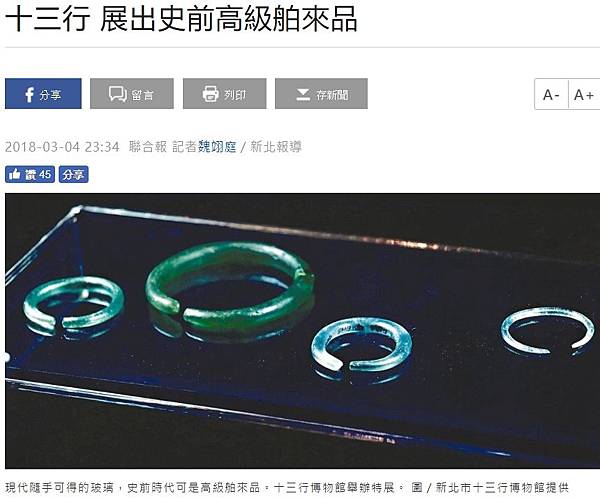Click the thumbs-up like icon
The width and height of the screenshot is (600, 498).
(15, 174)
